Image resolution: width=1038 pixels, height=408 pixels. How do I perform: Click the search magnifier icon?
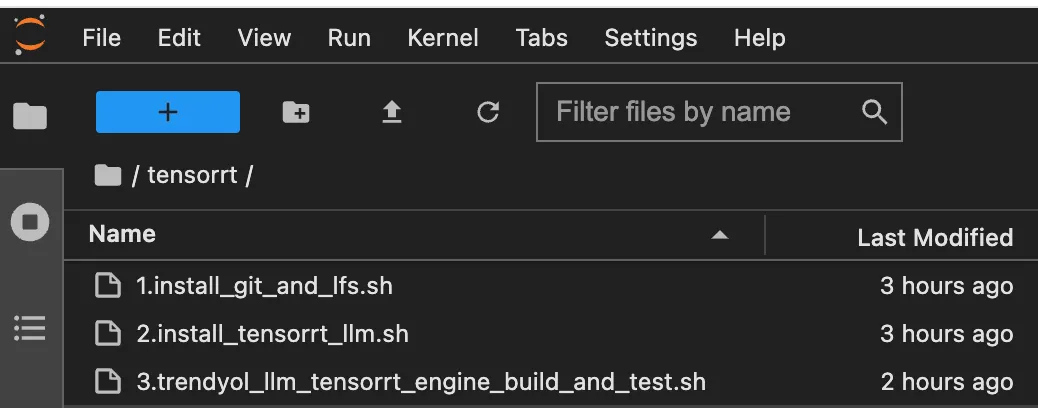click(874, 112)
